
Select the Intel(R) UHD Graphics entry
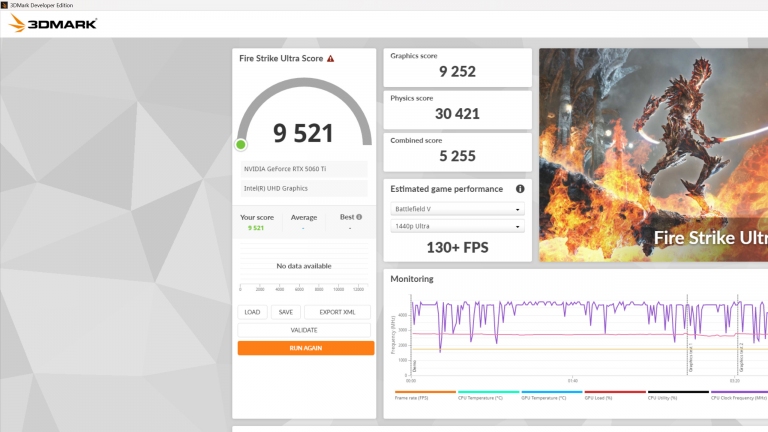304,188
